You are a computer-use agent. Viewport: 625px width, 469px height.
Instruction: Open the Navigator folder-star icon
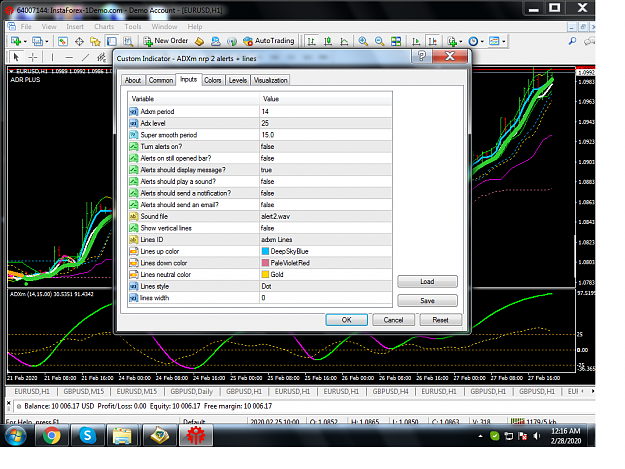tap(95, 41)
